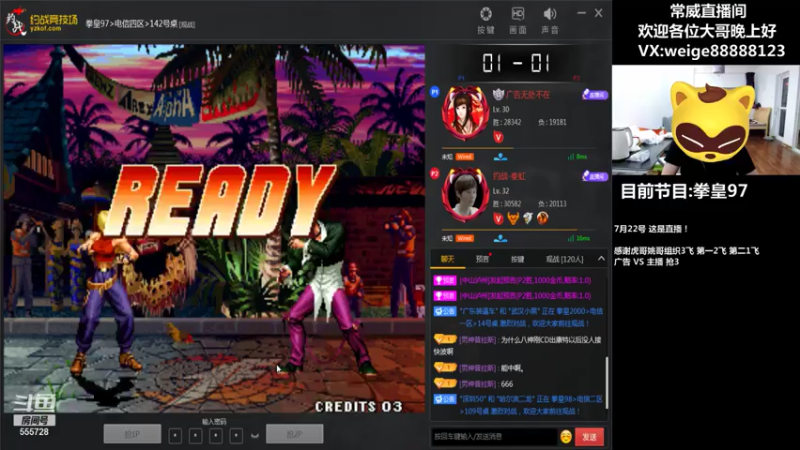Click the yzkof.com logo at top left
The width and height of the screenshot is (800, 450).
tap(42, 22)
